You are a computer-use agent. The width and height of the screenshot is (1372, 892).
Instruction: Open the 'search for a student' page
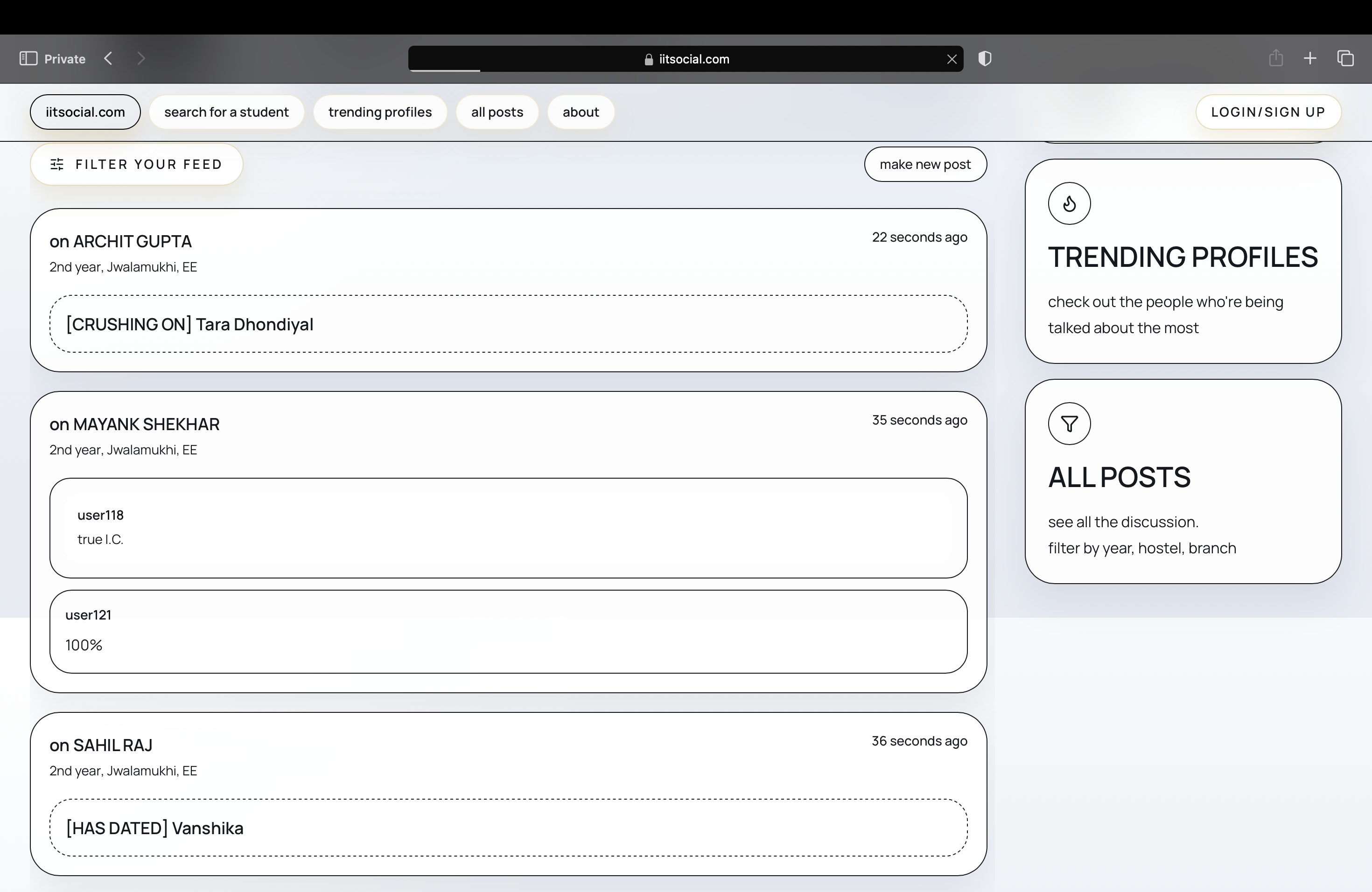click(226, 112)
